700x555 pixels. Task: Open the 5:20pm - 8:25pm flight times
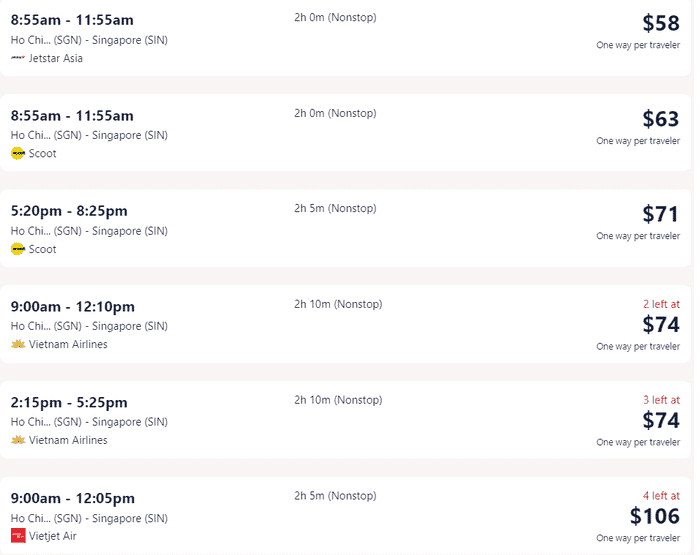tap(69, 211)
